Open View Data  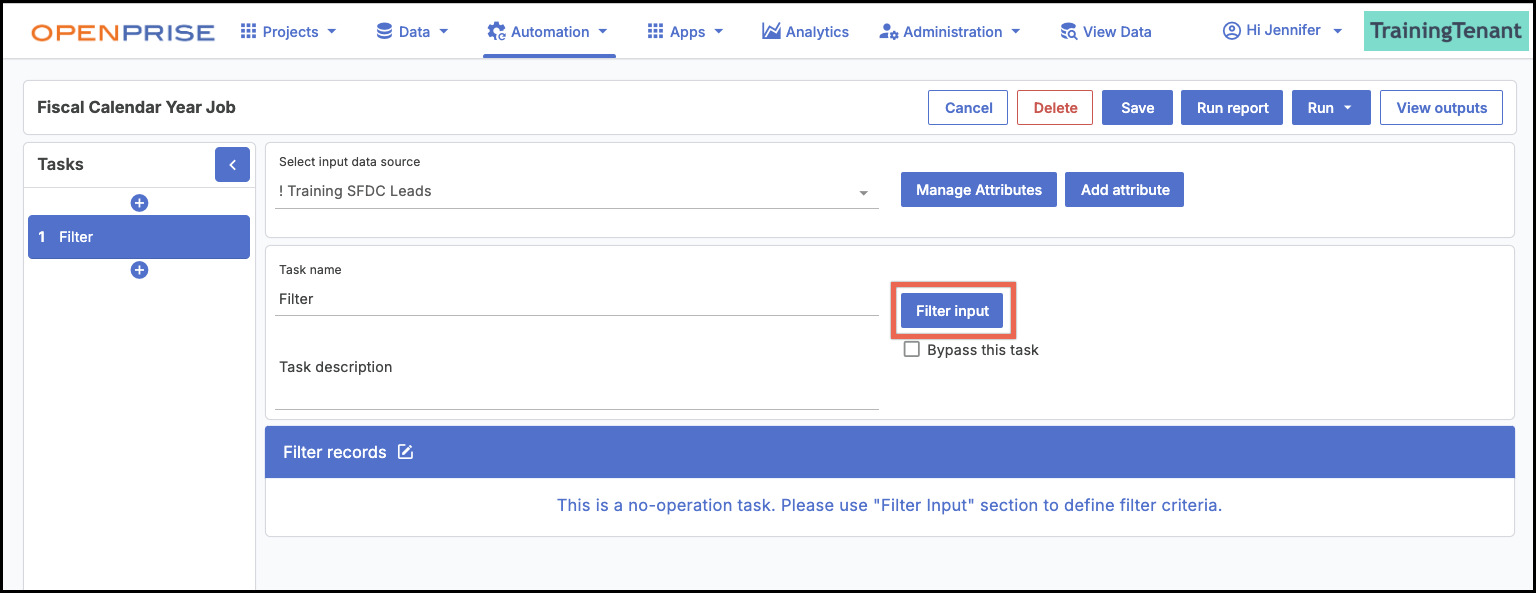tap(1106, 32)
